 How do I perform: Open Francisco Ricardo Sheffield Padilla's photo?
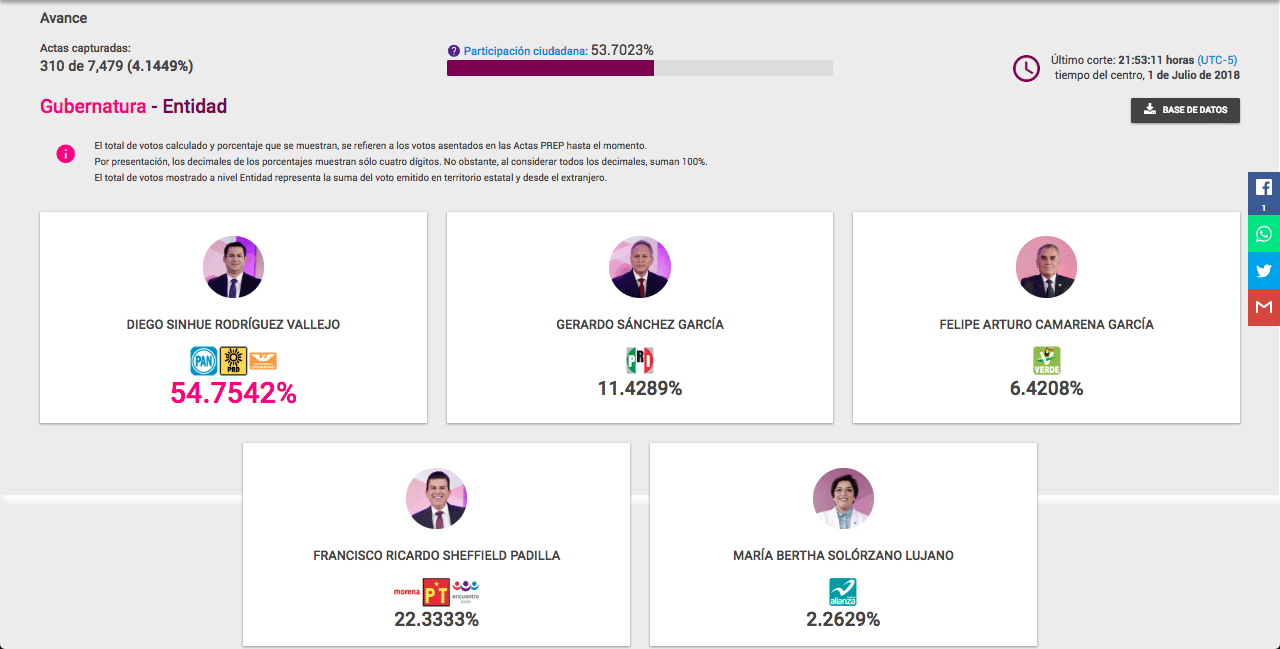point(436,498)
